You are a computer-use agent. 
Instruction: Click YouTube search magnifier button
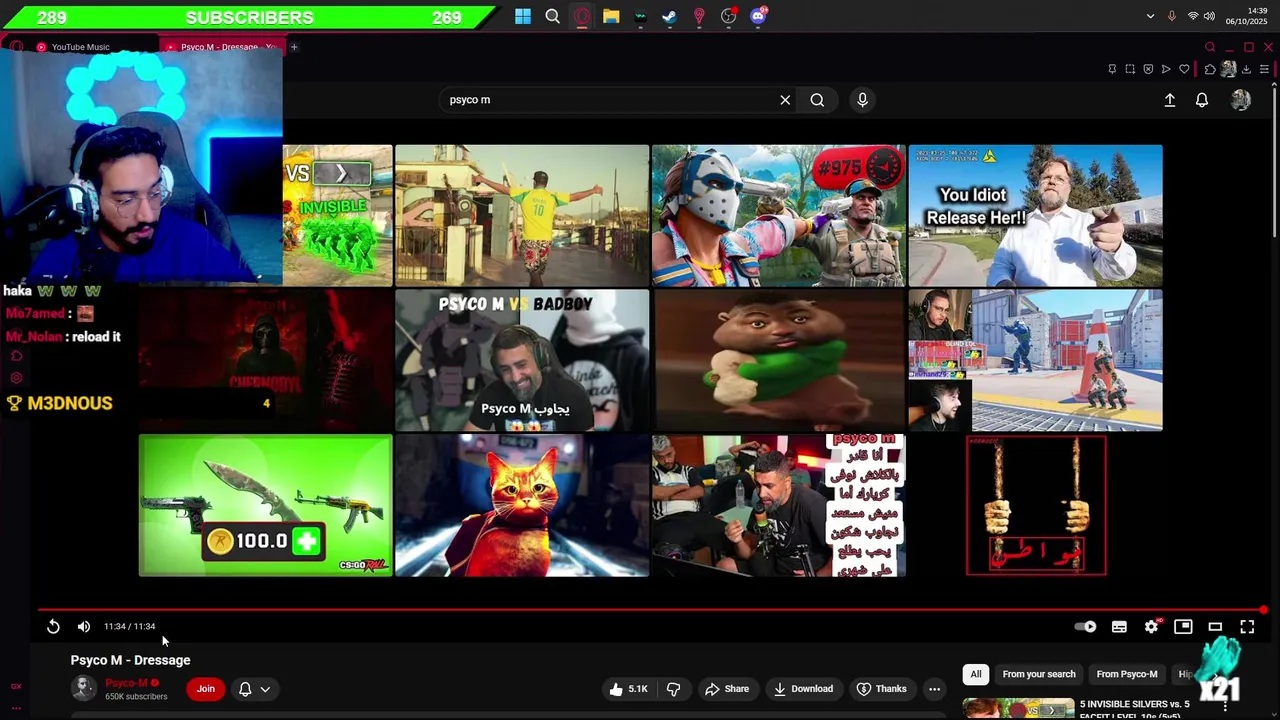pyautogui.click(x=817, y=100)
